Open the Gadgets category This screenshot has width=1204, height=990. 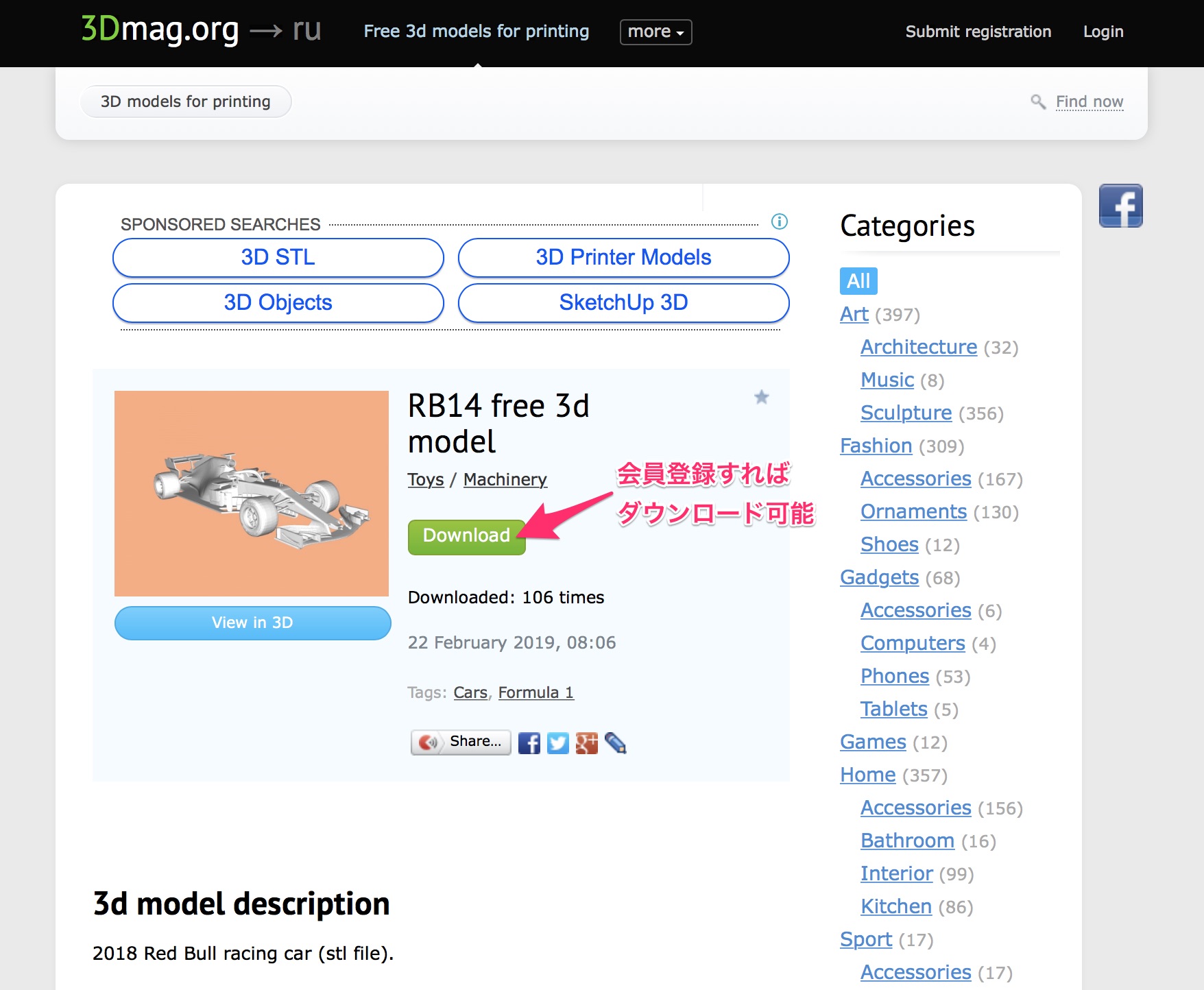[x=880, y=577]
